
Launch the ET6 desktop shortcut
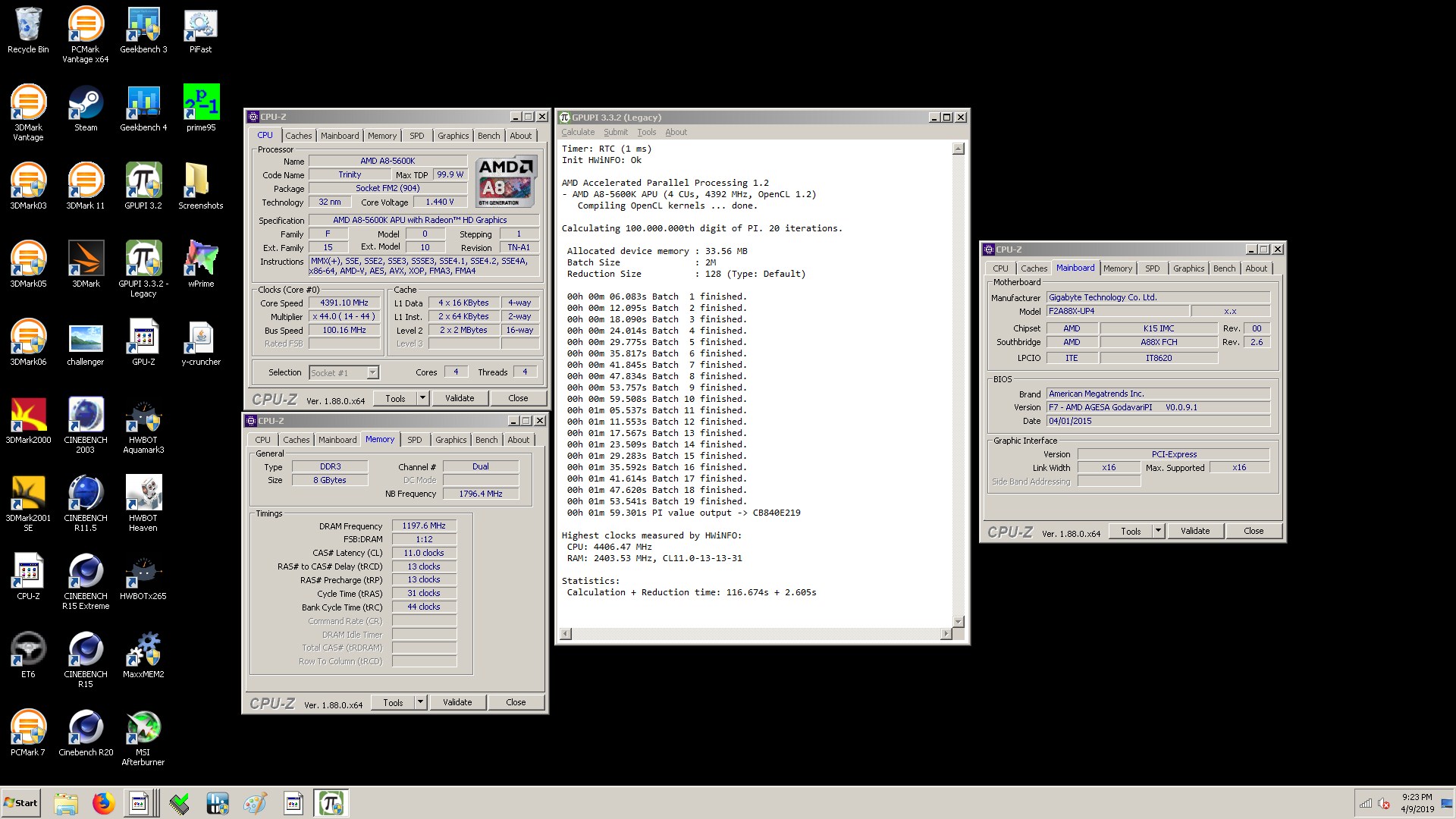tap(28, 655)
